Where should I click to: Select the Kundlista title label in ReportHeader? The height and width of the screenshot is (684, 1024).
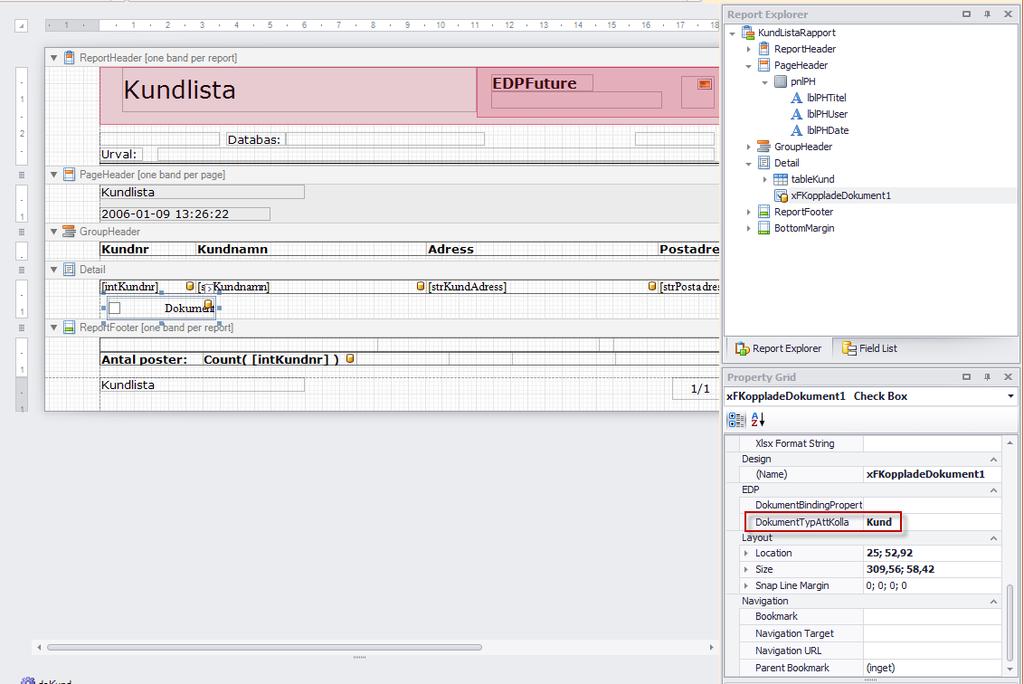coord(299,90)
